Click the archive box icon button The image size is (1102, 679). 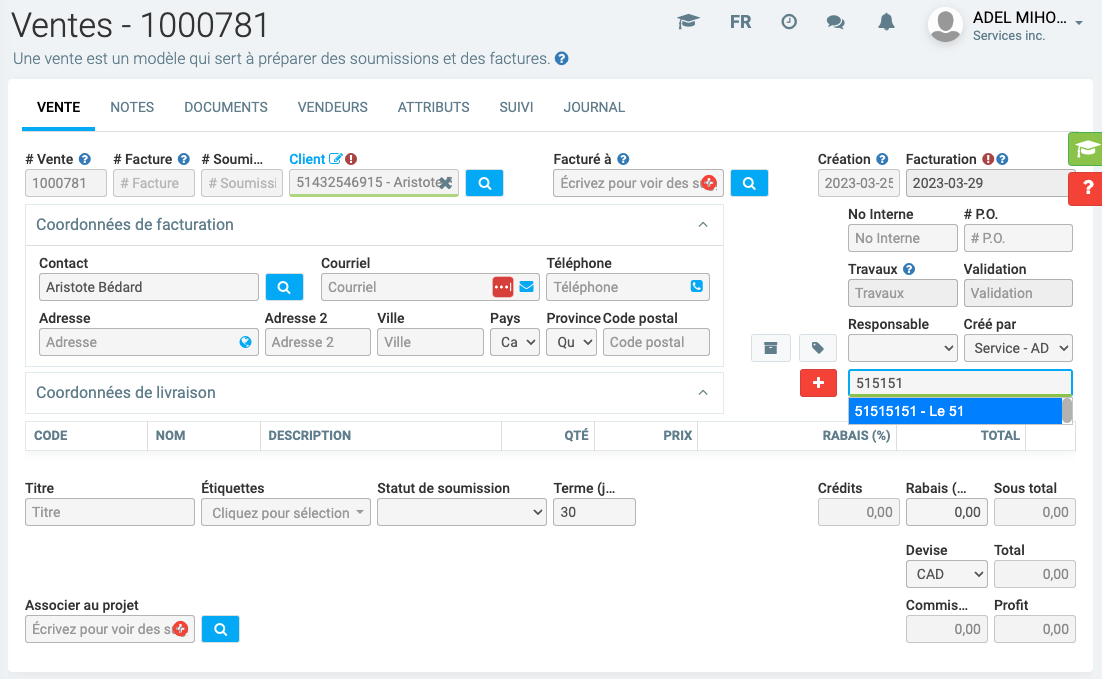pos(770,348)
